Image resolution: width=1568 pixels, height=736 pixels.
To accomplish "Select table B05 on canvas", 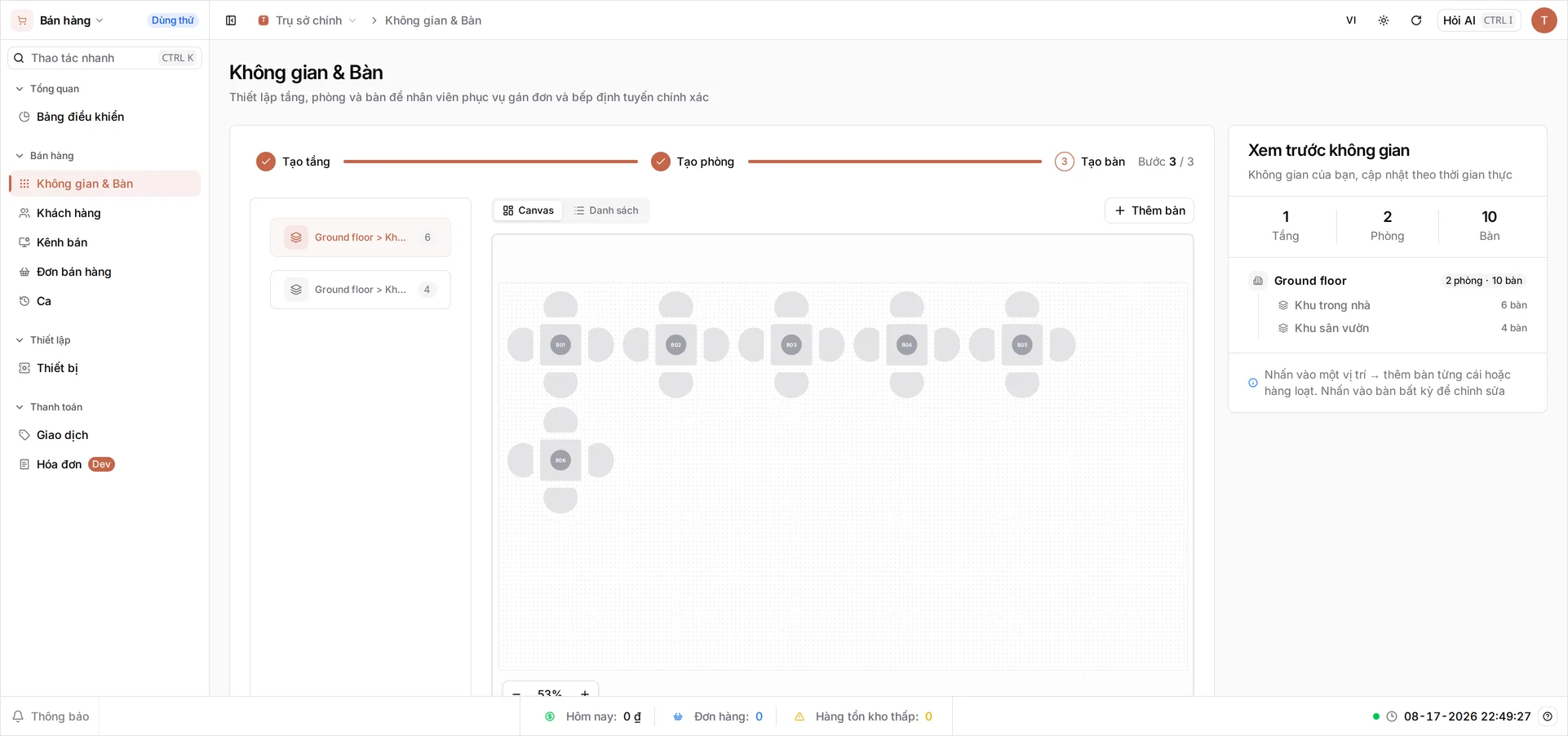I will click(1022, 344).
